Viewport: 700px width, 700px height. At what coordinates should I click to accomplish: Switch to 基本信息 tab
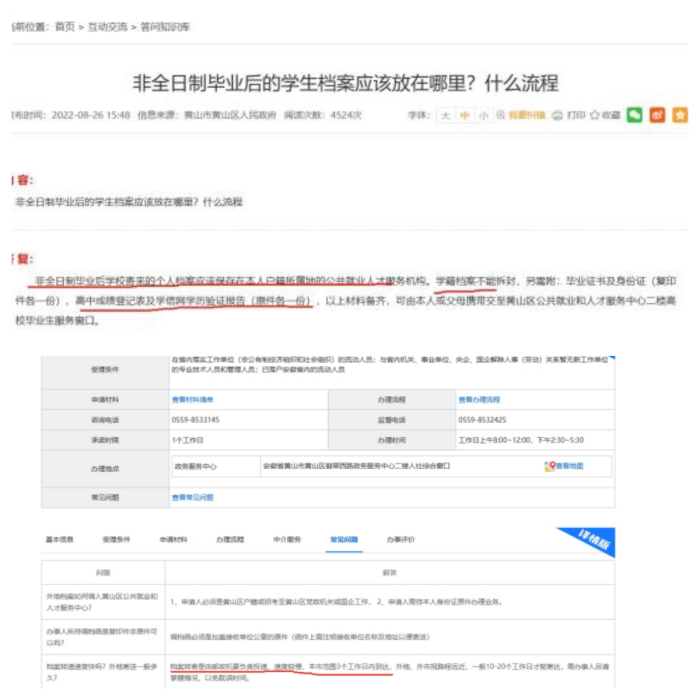[60, 539]
